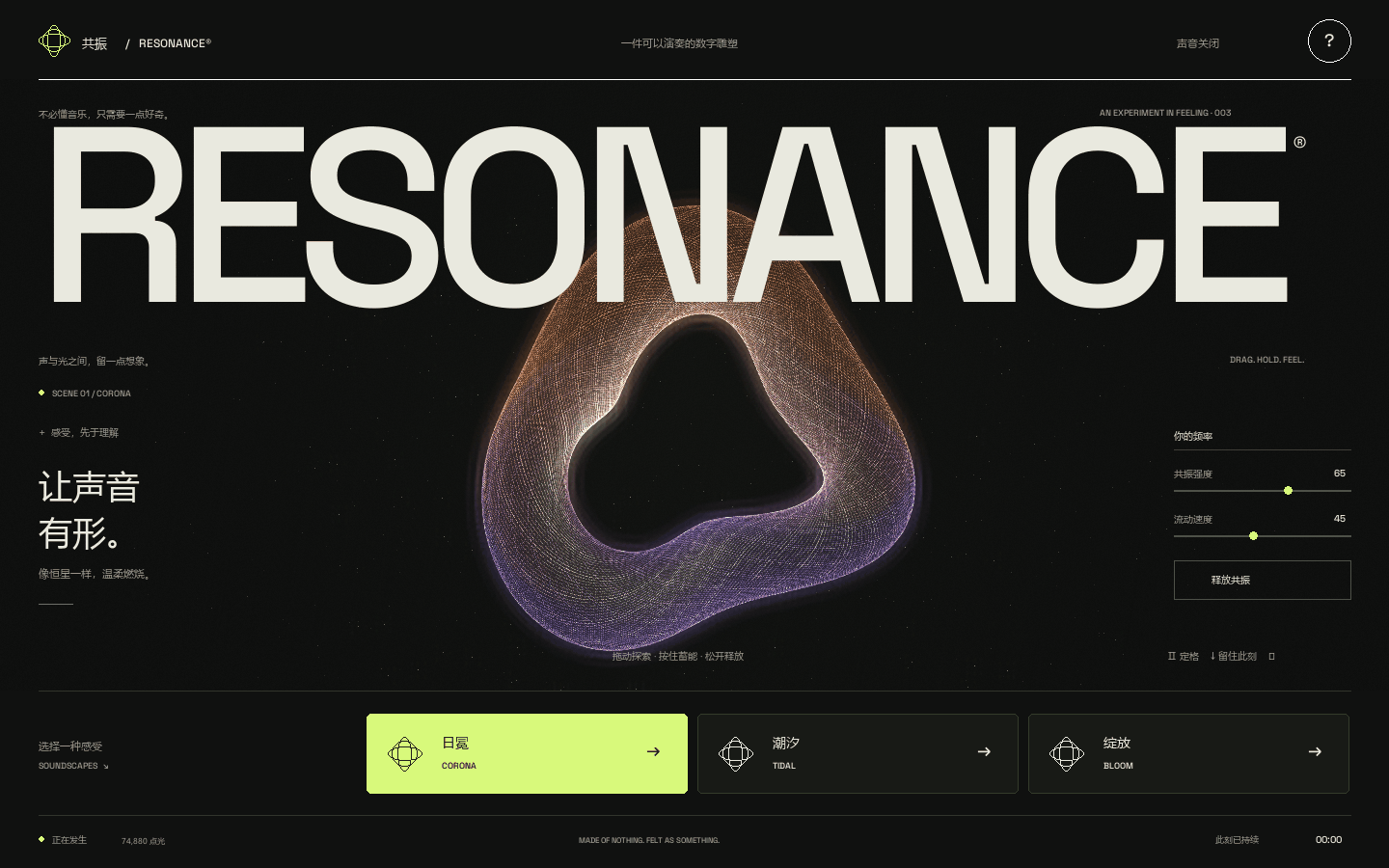The height and width of the screenshot is (868, 1389).
Task: Click the 一件可以演奏的数字雕塑 tagline
Action: (x=679, y=43)
